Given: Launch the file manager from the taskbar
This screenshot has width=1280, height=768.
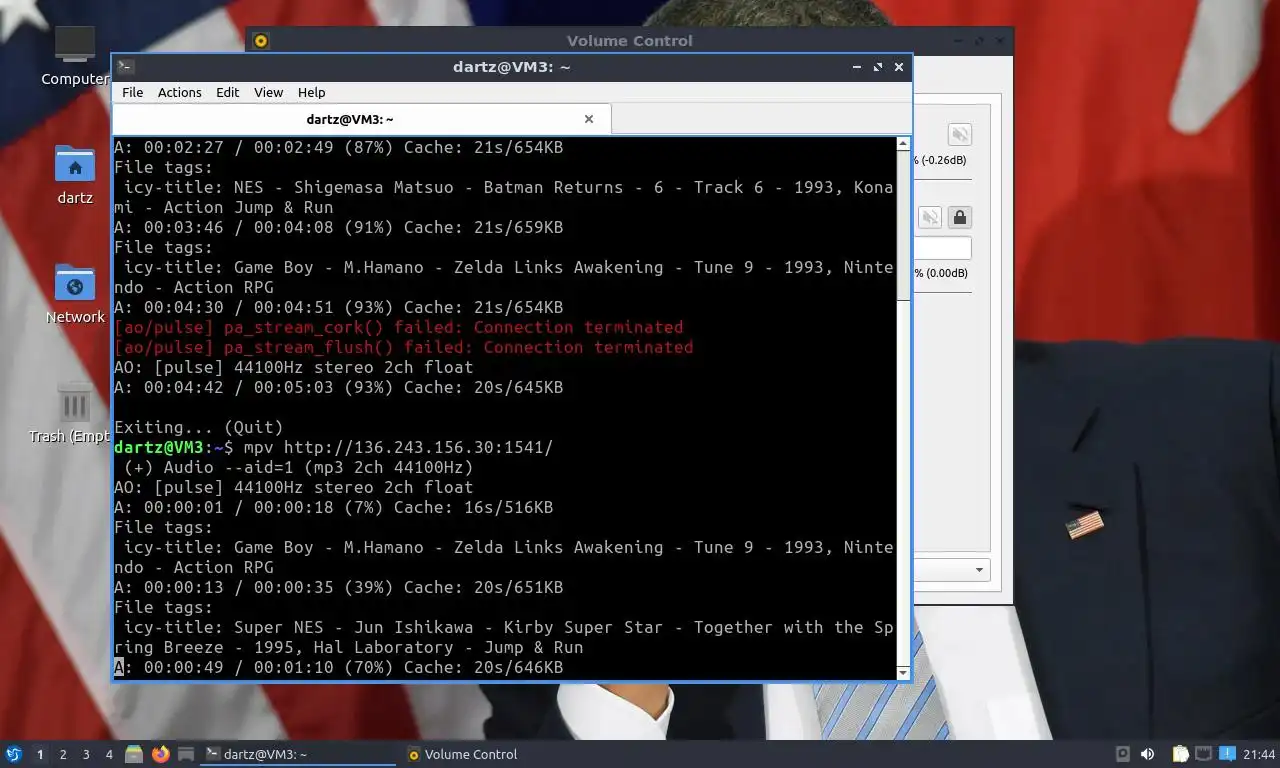Looking at the screenshot, I should click(134, 754).
